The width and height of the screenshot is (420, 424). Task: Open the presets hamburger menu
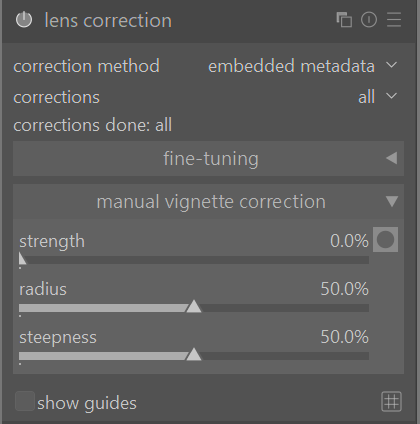(x=394, y=20)
